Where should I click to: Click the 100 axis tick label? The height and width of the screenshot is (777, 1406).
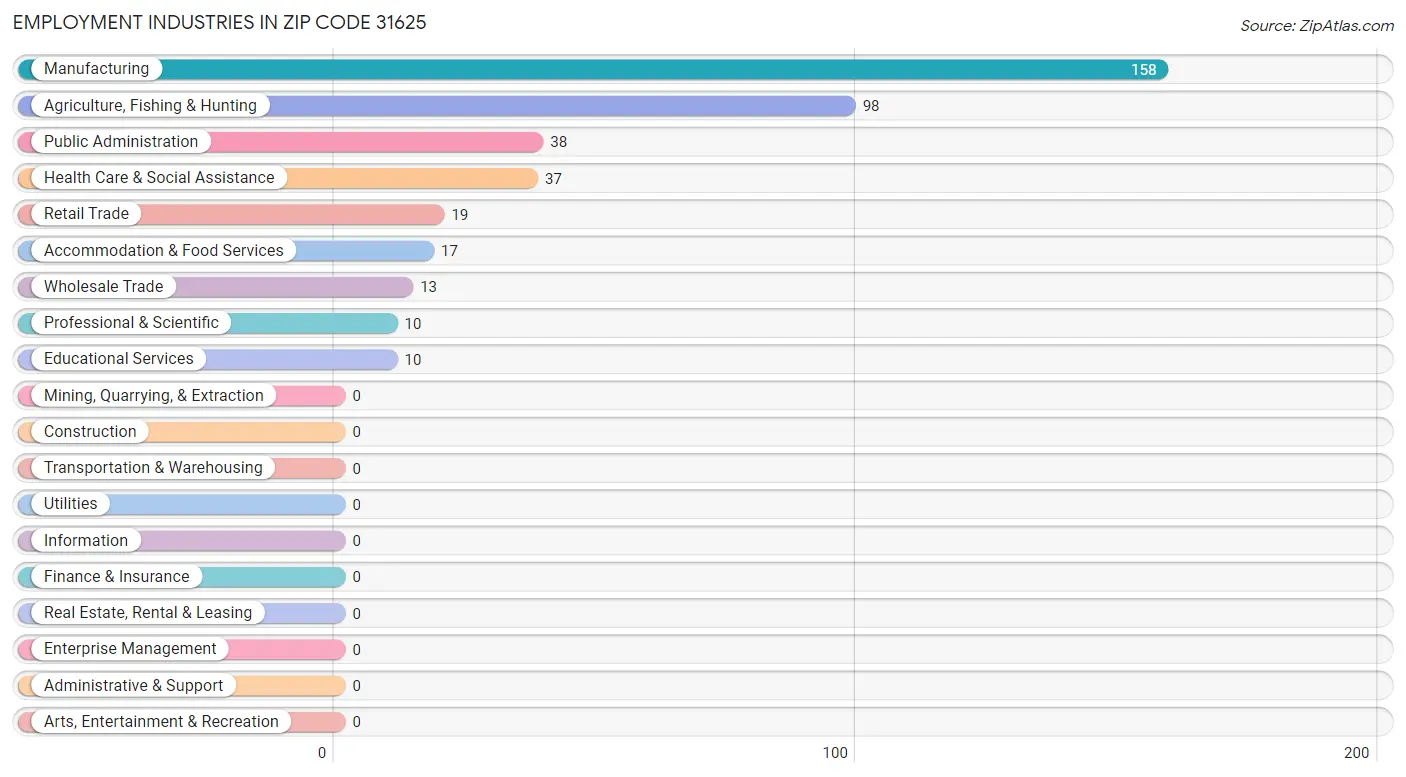pos(836,753)
